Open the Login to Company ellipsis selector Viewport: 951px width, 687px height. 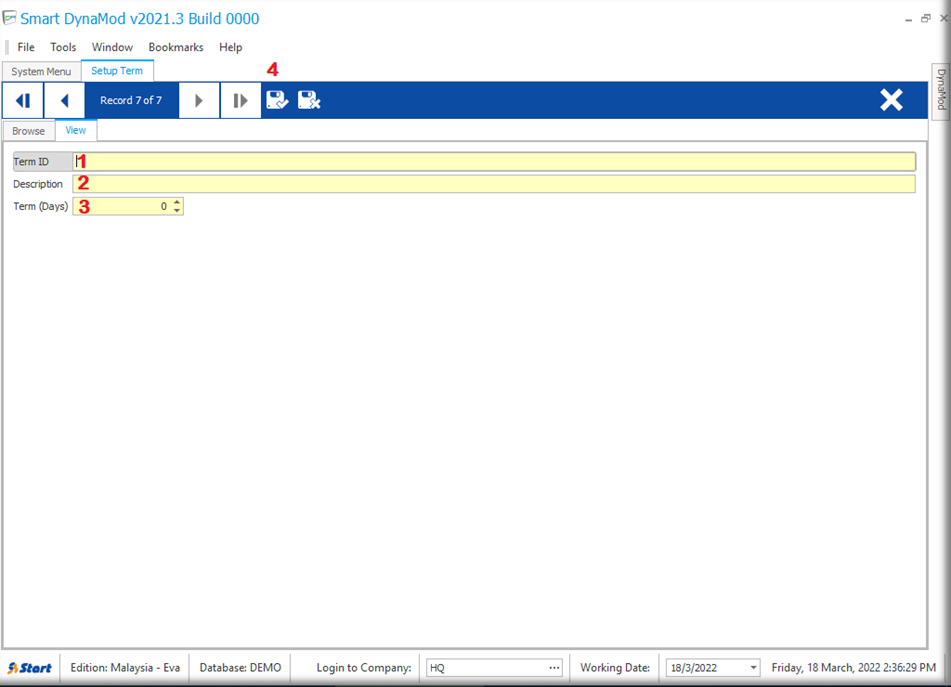click(554, 668)
